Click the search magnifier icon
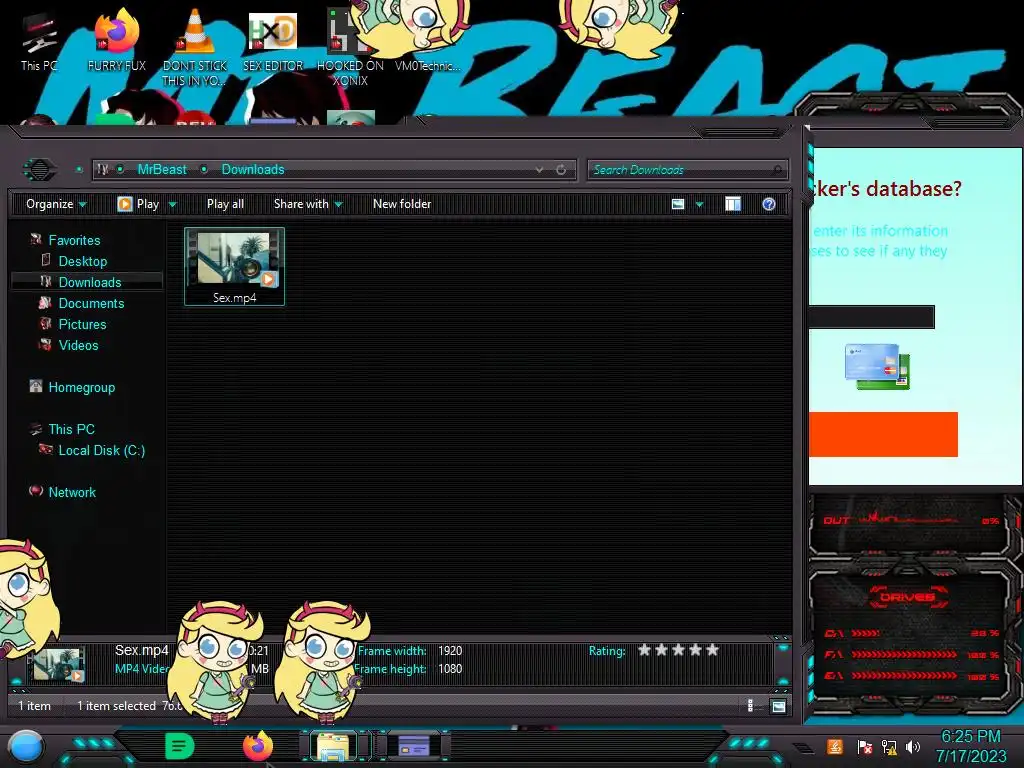 pos(776,170)
